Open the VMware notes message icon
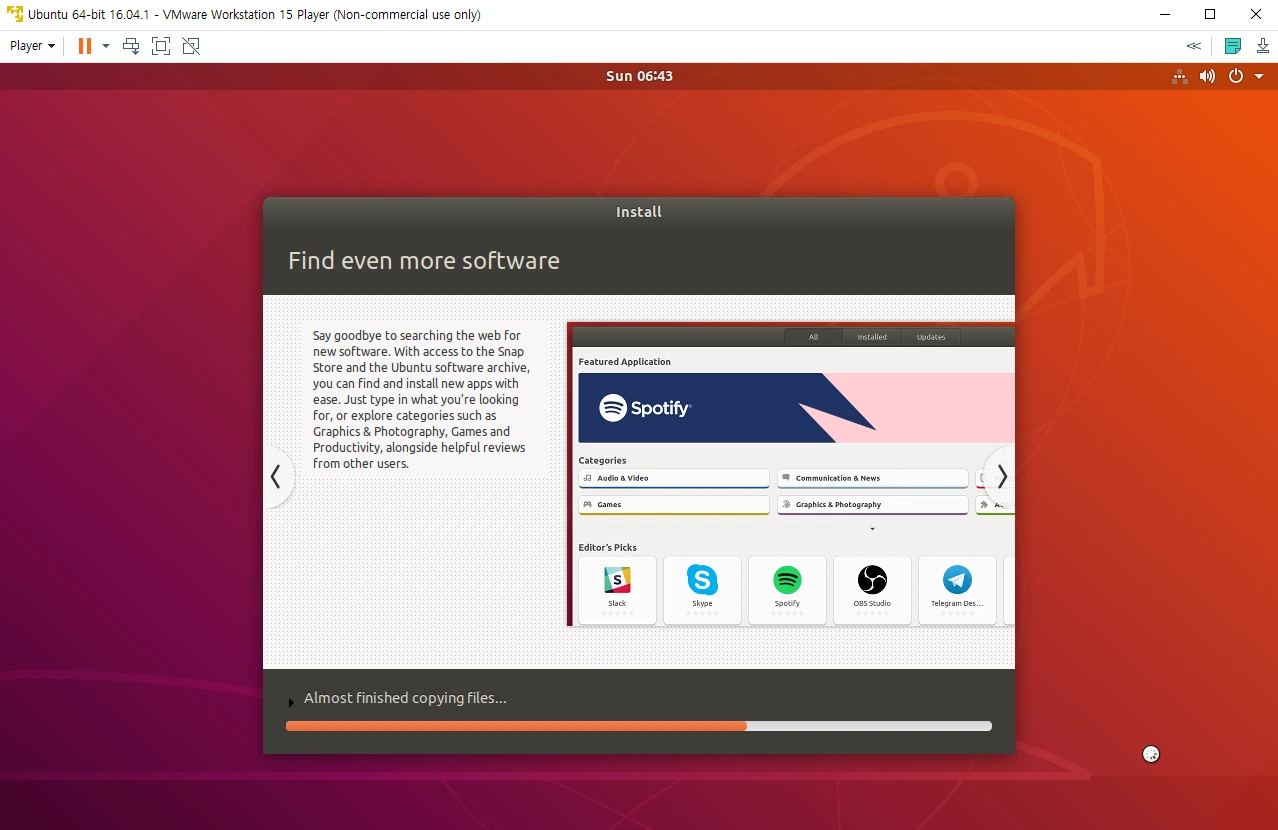This screenshot has height=830, width=1278. coord(1233,46)
